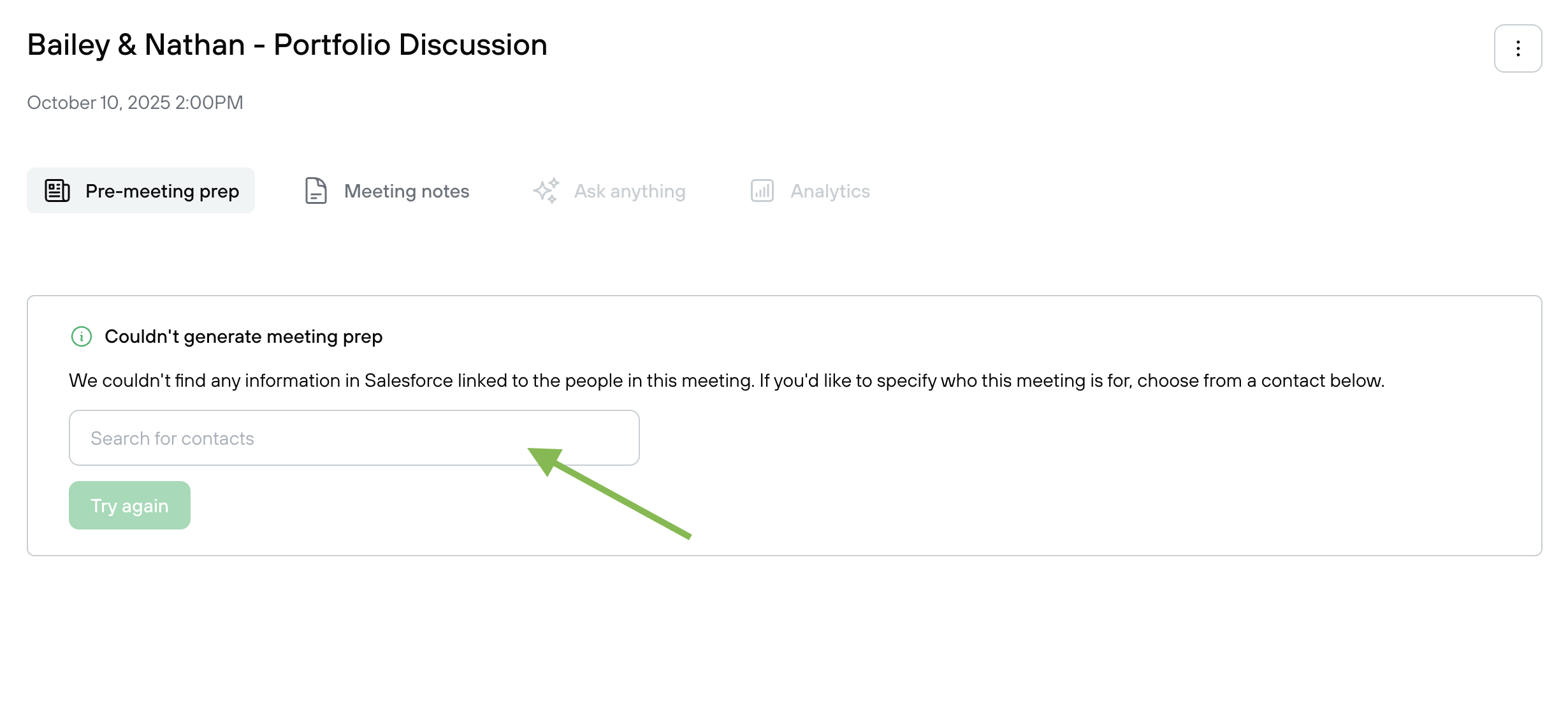Image resolution: width=1568 pixels, height=706 pixels.
Task: Click the sparkle icon beside Ask anything
Action: click(546, 191)
